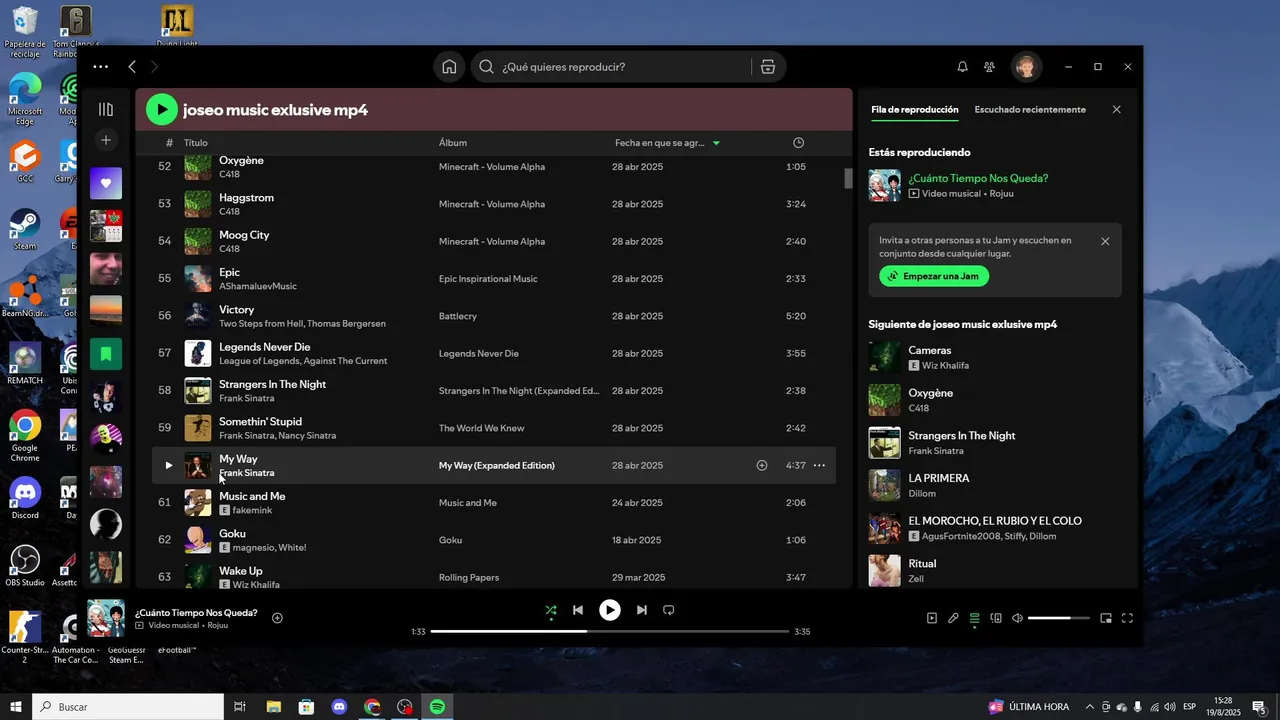Select the Somethin' Stupid track title
1280x720 pixels.
click(x=260, y=421)
